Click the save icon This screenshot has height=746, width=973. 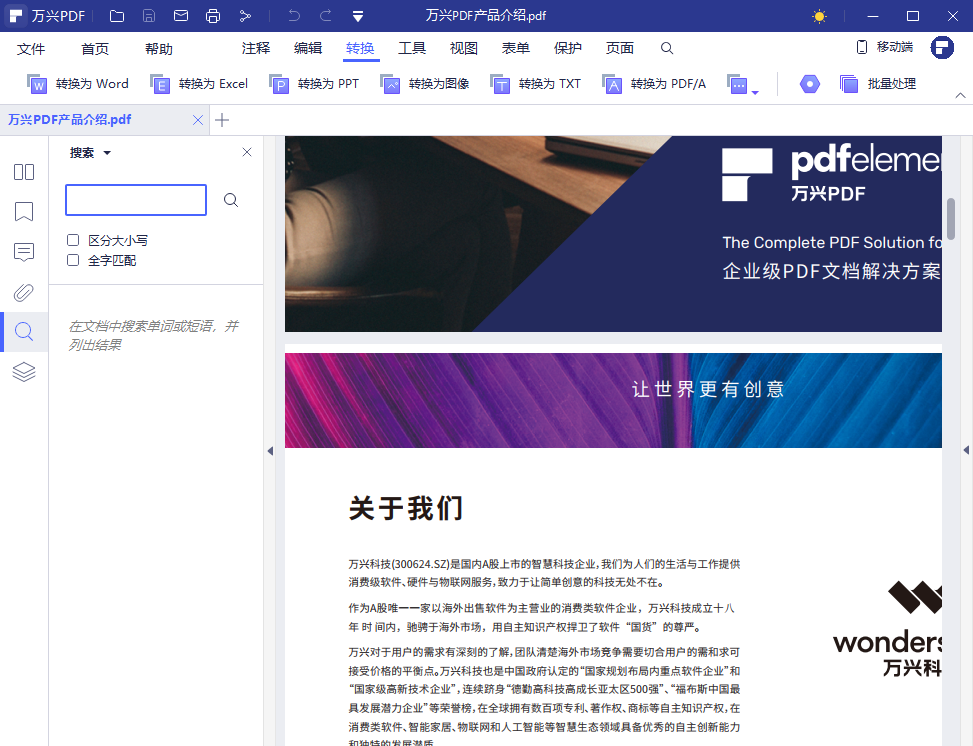click(150, 15)
